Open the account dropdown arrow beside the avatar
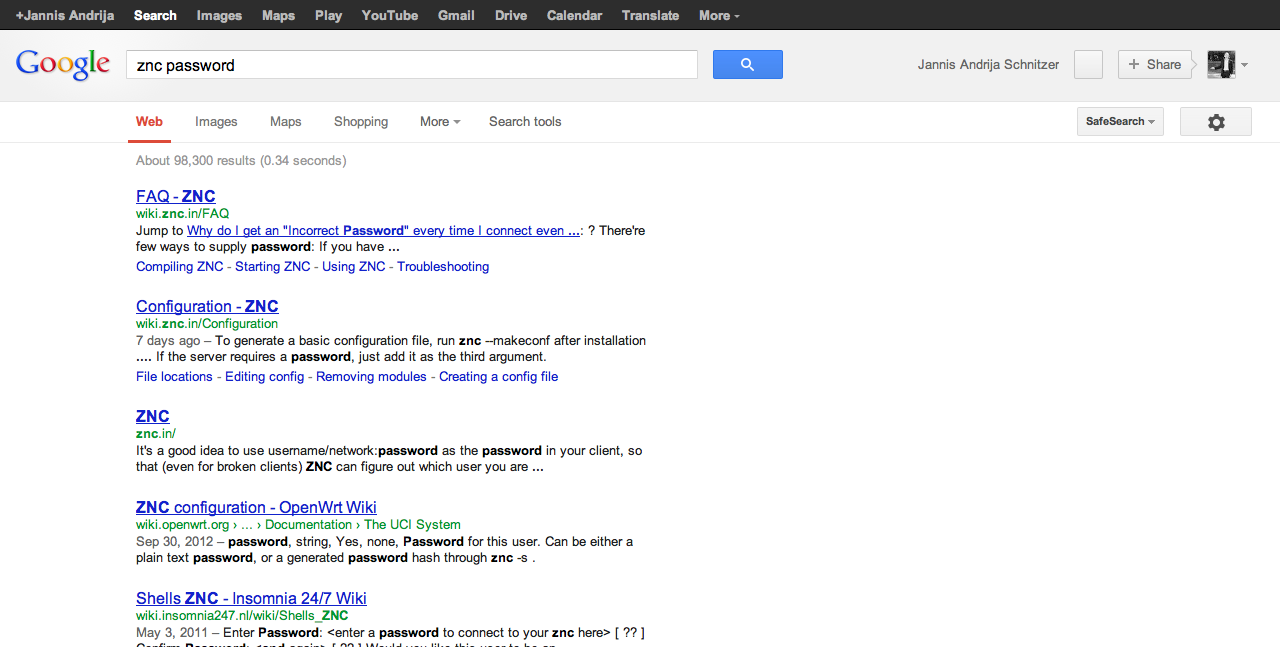Image resolution: width=1280 pixels, height=647 pixels. (x=1244, y=65)
